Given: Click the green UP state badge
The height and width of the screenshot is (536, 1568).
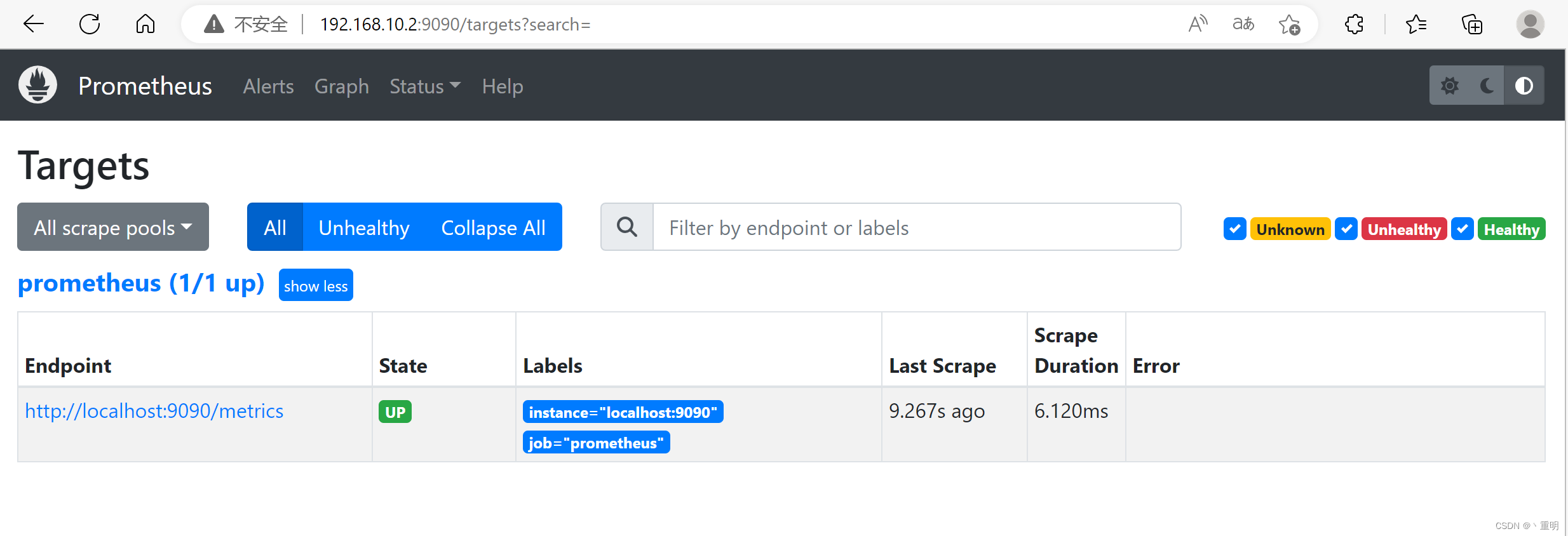Looking at the screenshot, I should click(395, 412).
